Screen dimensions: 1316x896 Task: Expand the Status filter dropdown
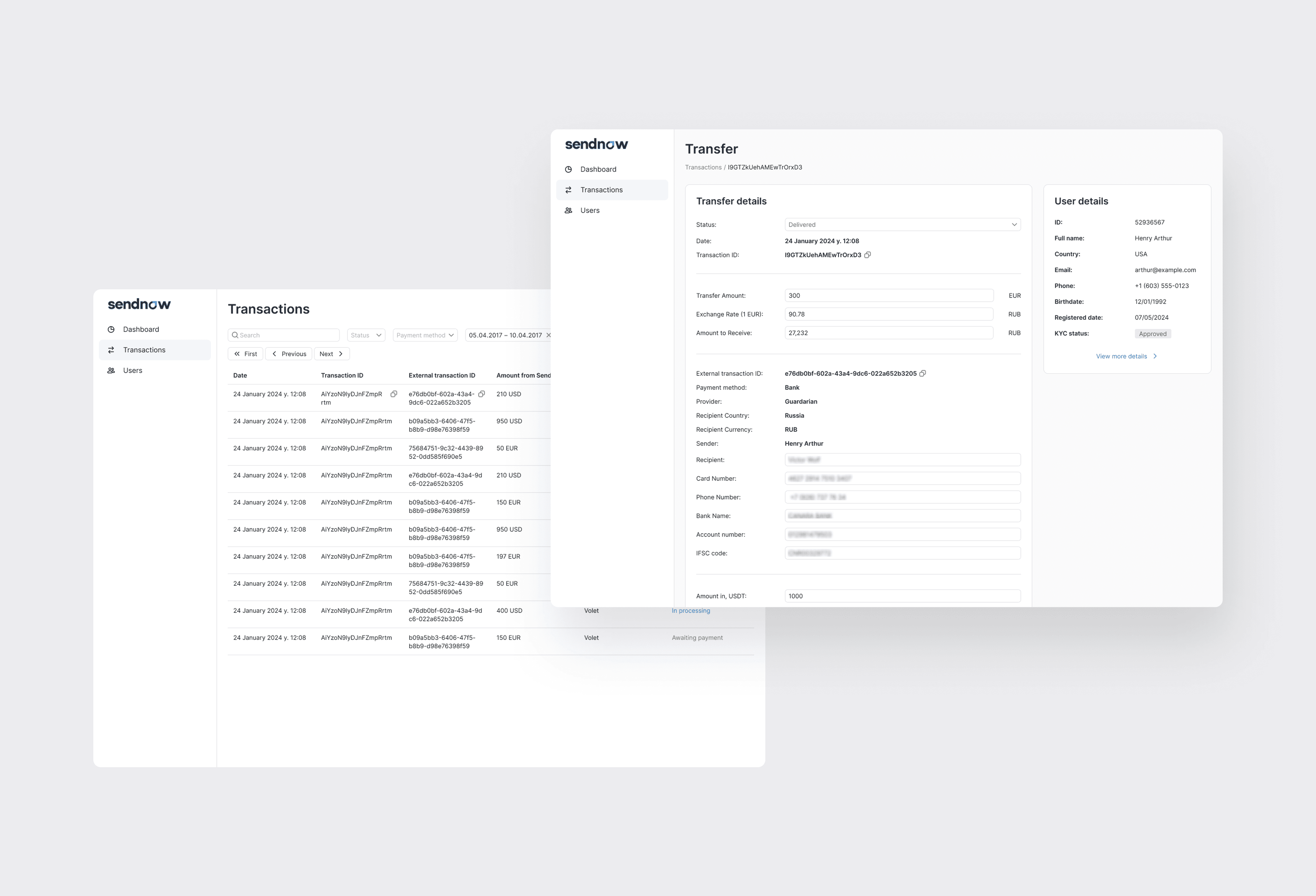point(366,335)
